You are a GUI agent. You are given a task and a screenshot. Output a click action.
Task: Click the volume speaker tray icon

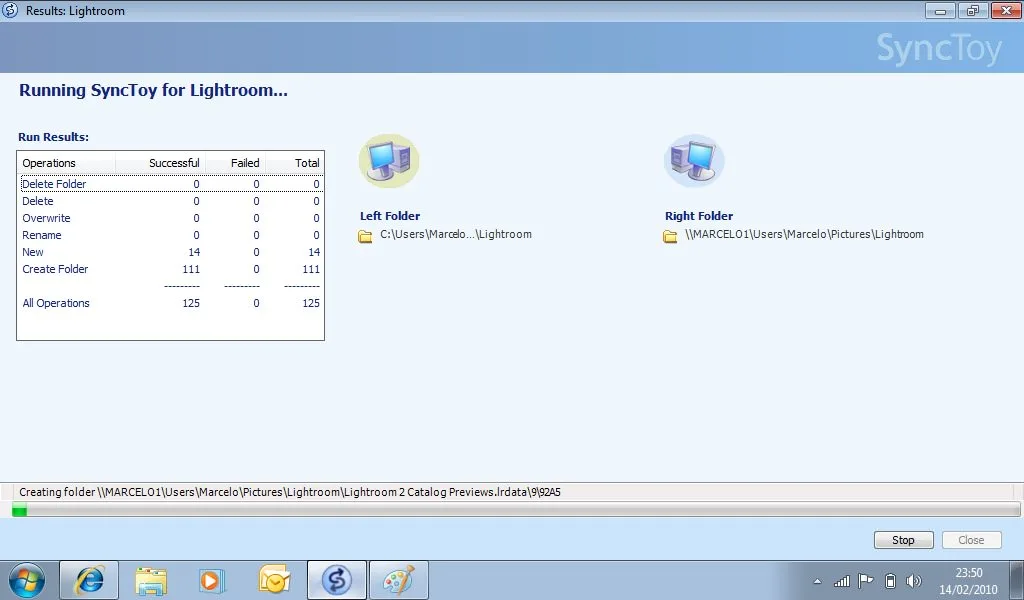click(x=914, y=580)
